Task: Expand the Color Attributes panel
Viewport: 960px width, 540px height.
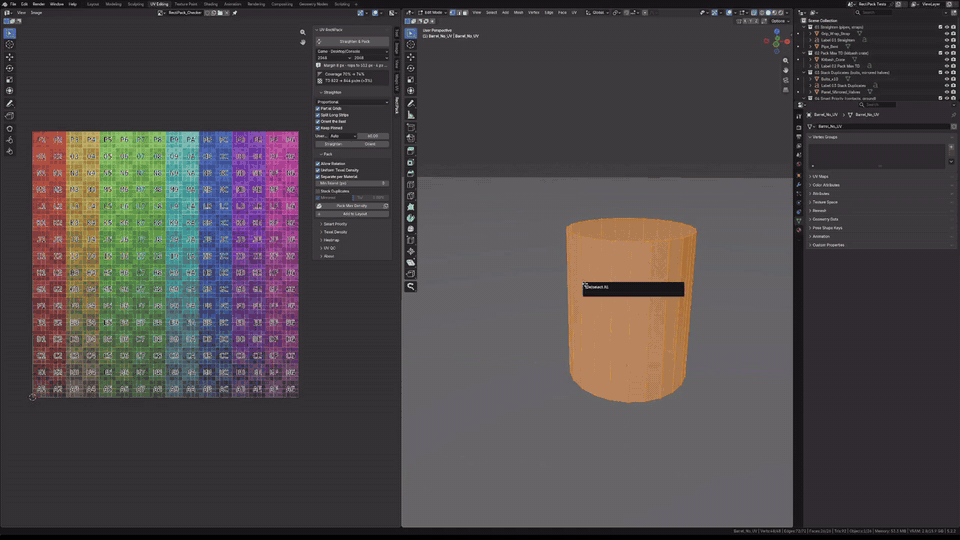Action: [x=824, y=185]
